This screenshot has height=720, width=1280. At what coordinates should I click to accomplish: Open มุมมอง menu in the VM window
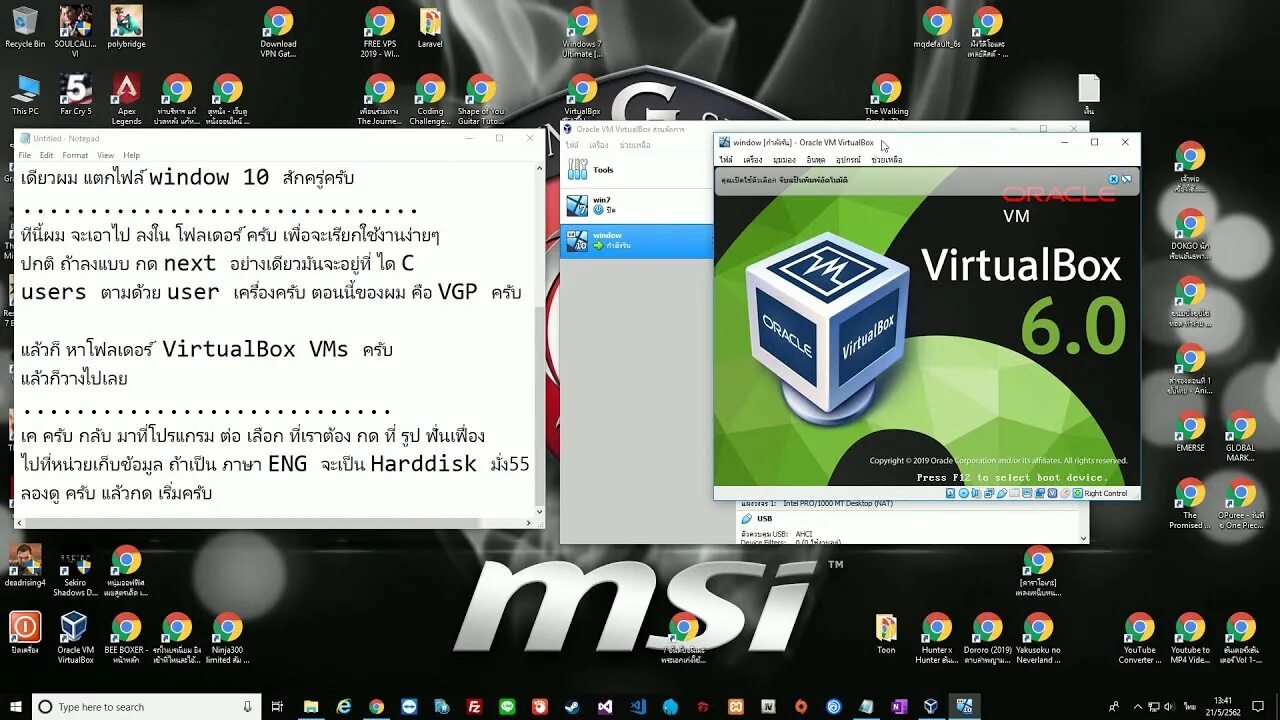(784, 160)
